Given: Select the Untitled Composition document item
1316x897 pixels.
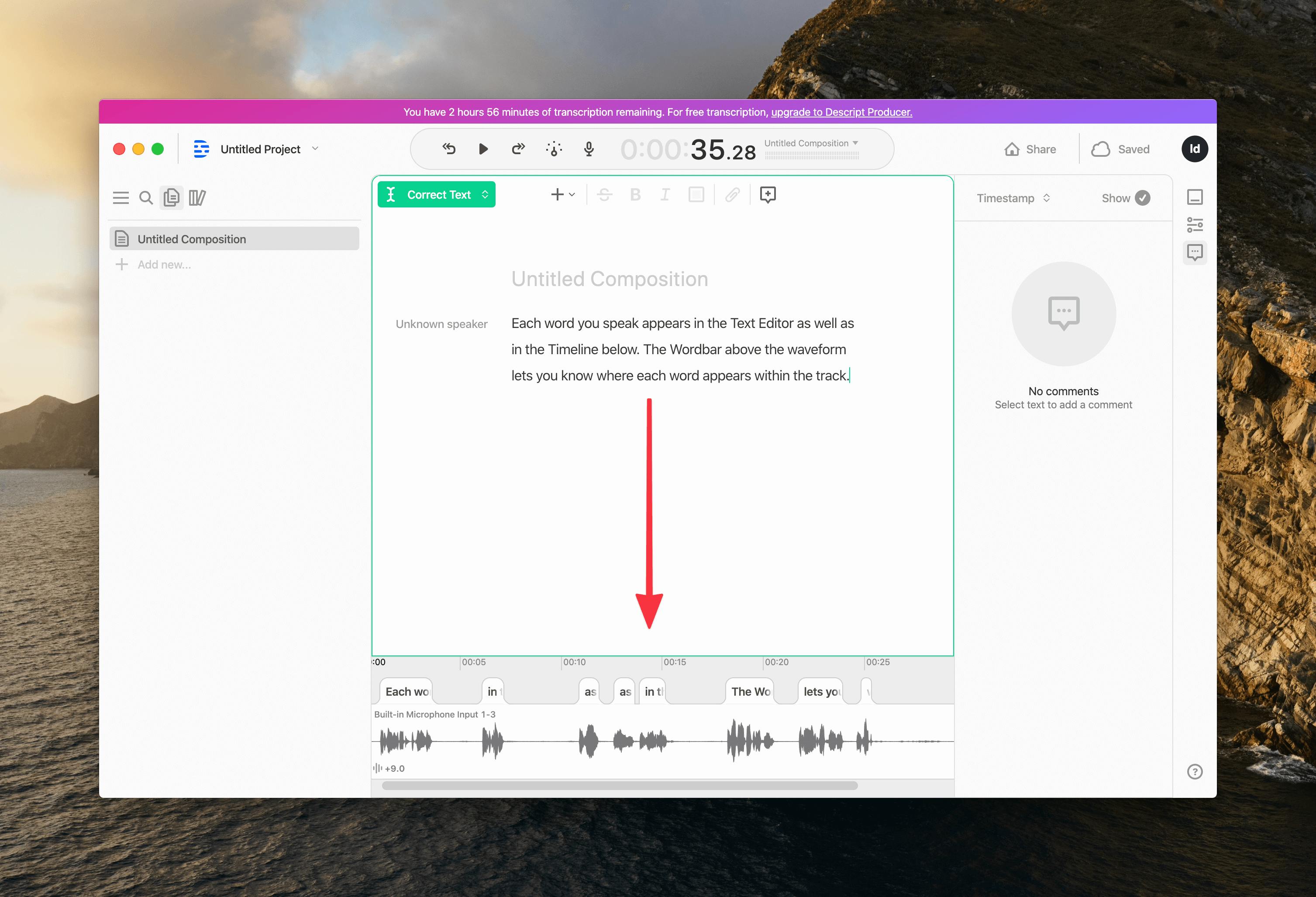Looking at the screenshot, I should (234, 239).
